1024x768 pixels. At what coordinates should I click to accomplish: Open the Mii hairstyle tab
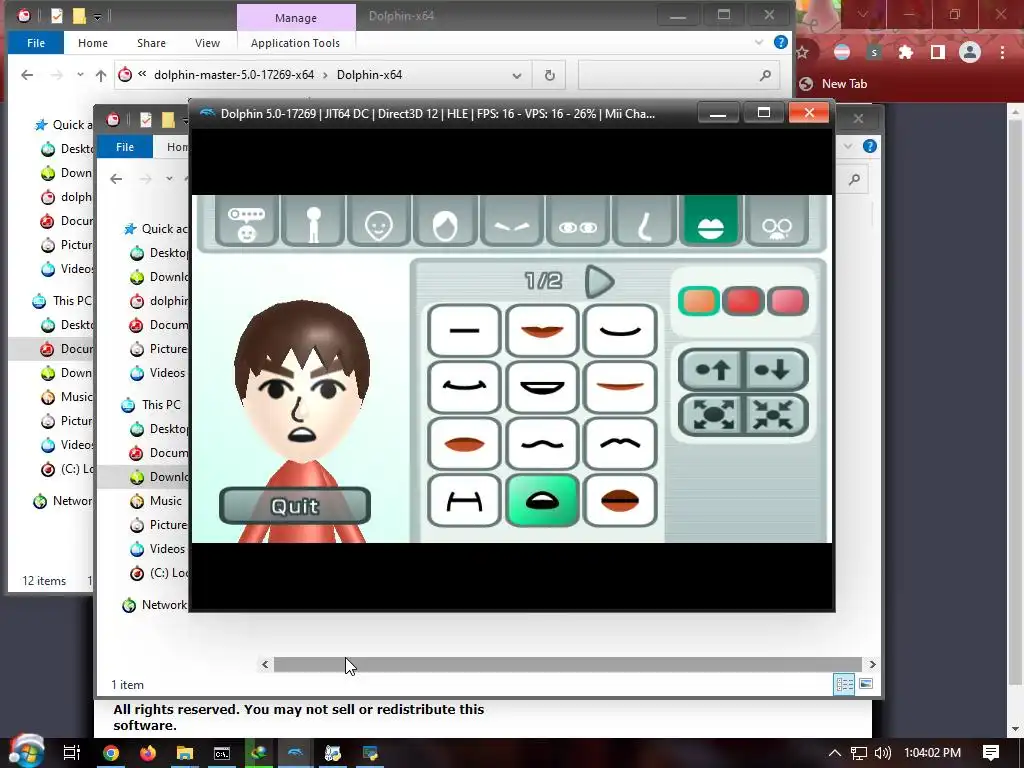pyautogui.click(x=445, y=222)
